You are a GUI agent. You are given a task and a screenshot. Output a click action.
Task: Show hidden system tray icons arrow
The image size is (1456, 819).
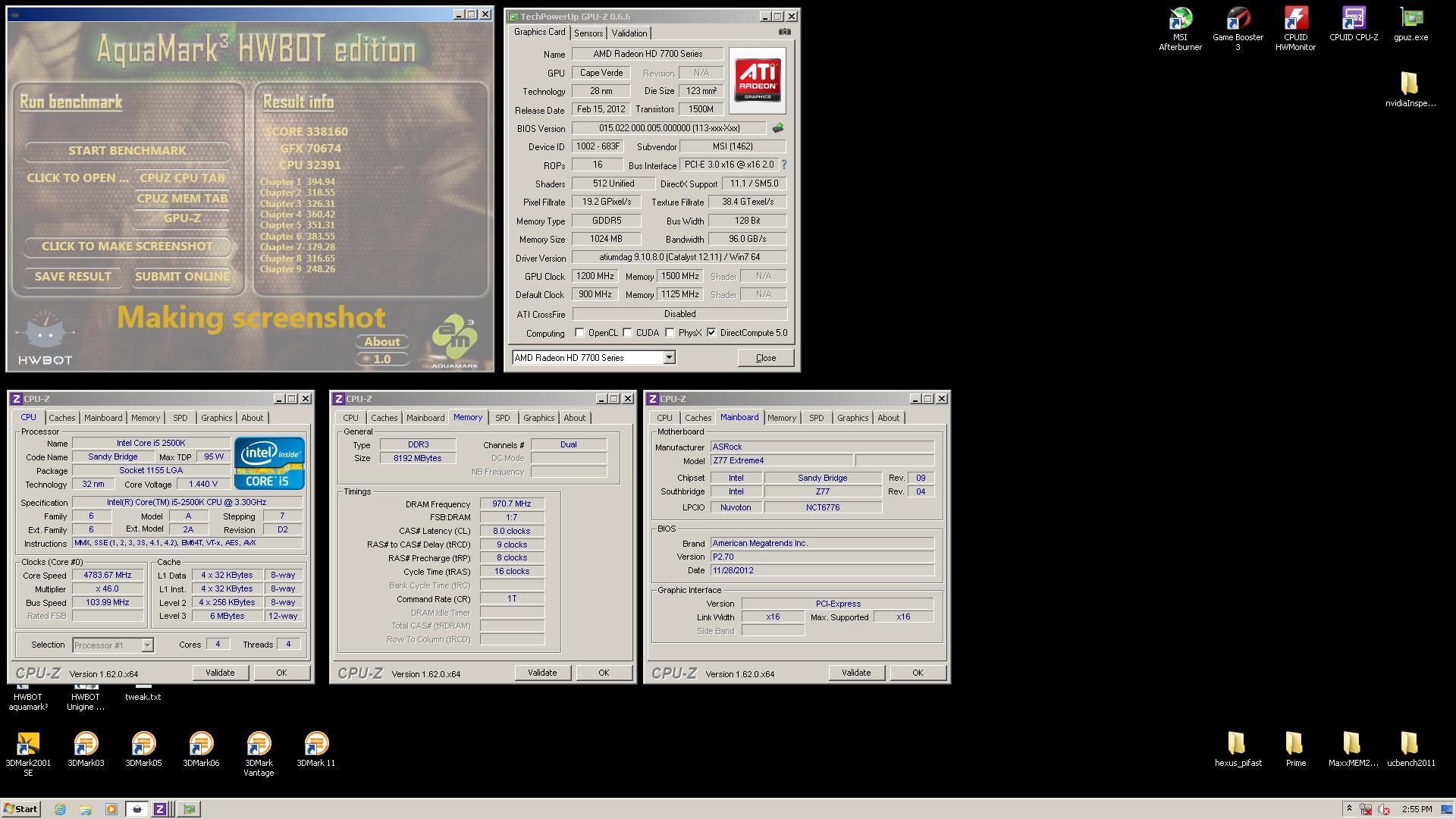pos(1349,809)
